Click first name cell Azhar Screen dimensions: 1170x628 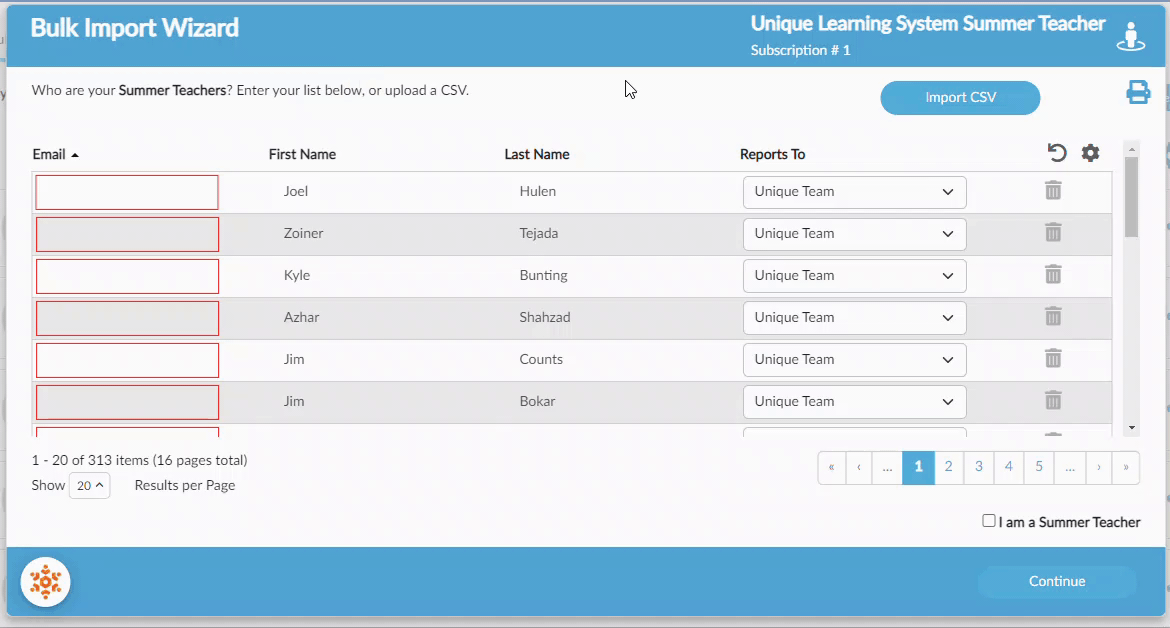(301, 317)
